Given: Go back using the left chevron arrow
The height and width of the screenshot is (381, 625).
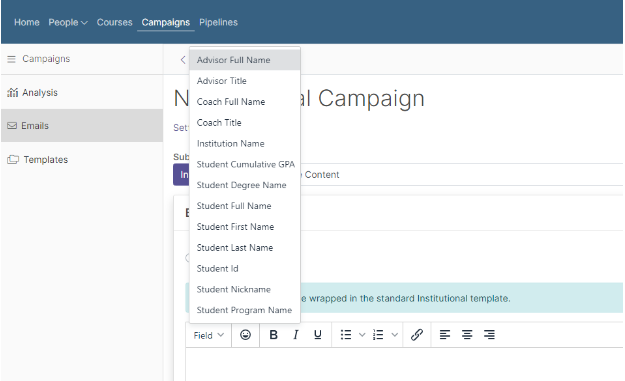Looking at the screenshot, I should [183, 60].
